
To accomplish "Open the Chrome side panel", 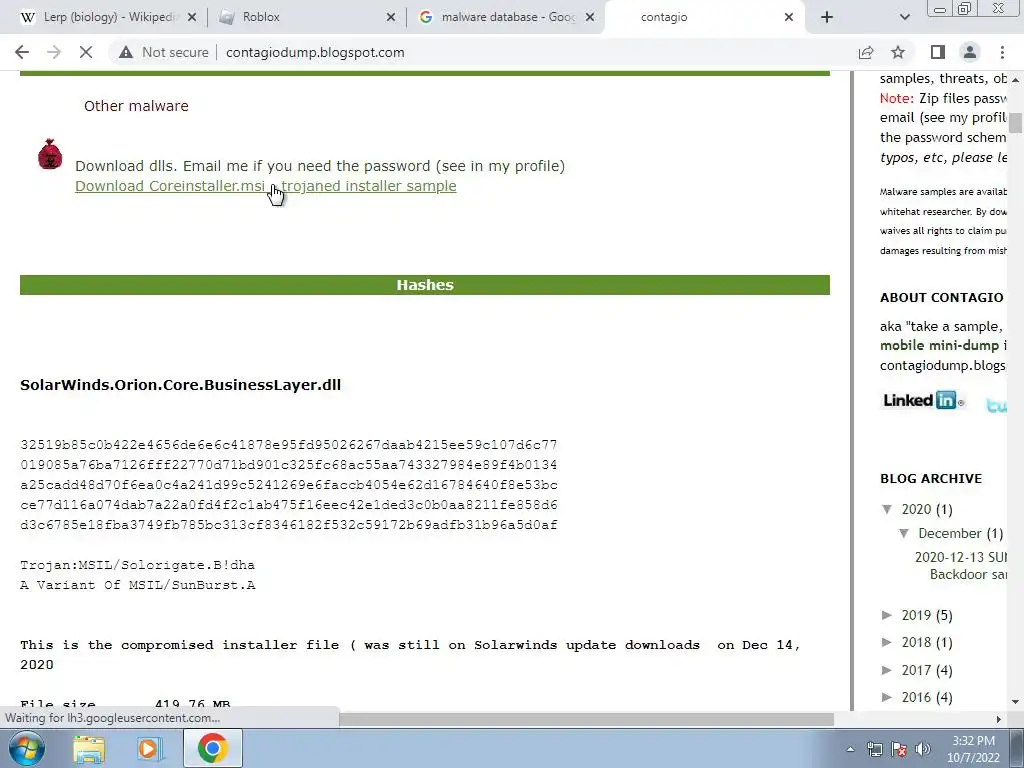I will coord(938,52).
